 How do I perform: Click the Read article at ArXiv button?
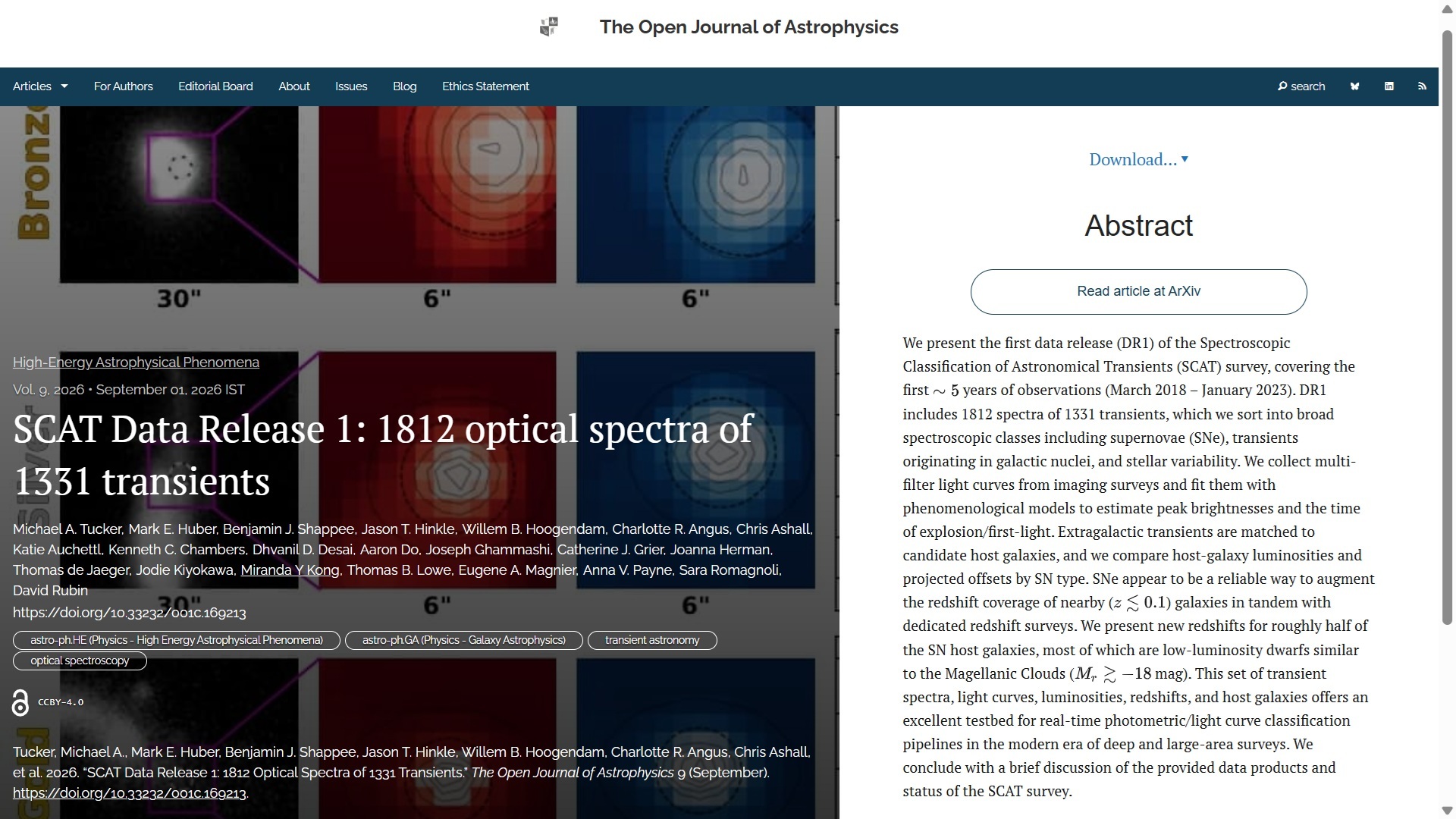coord(1138,292)
